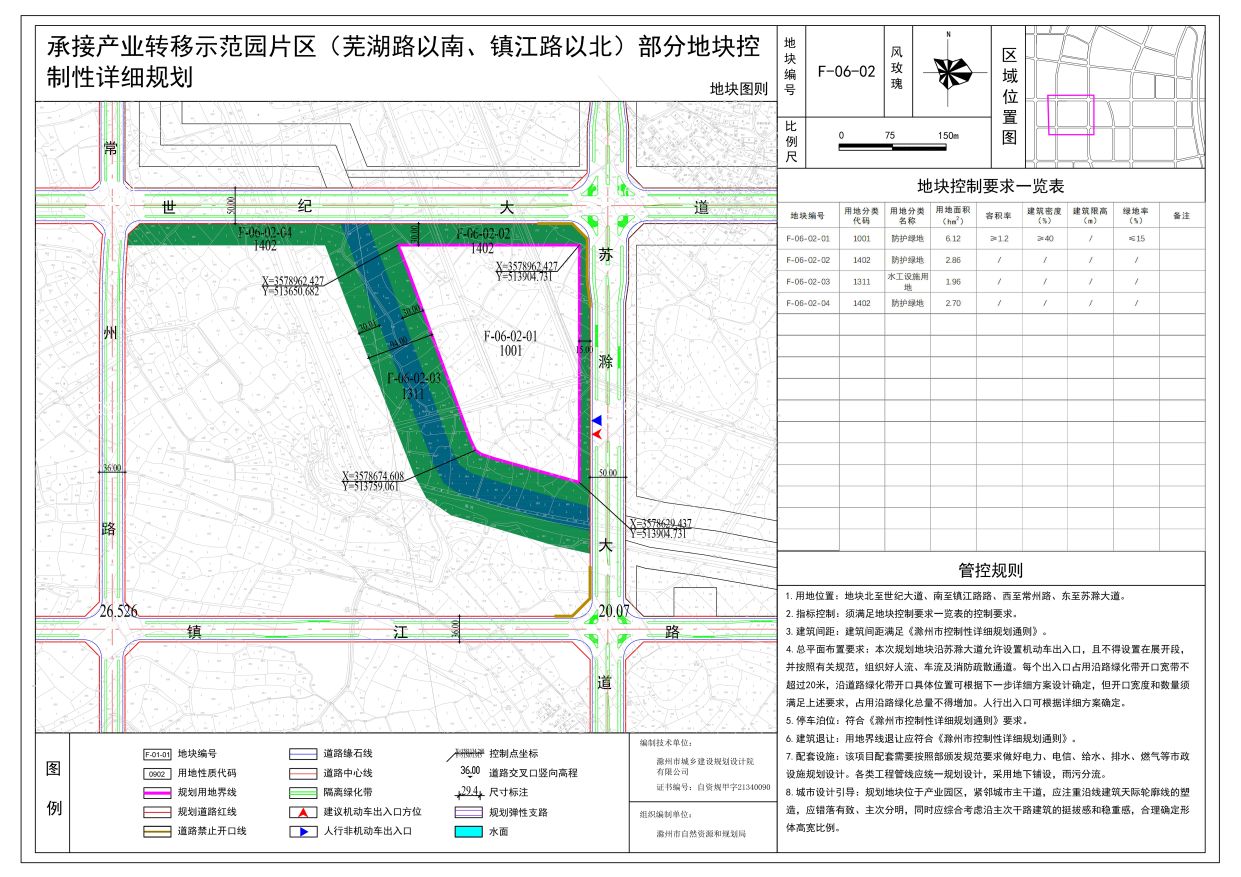Click table cell F-06-02-01

click(x=808, y=238)
